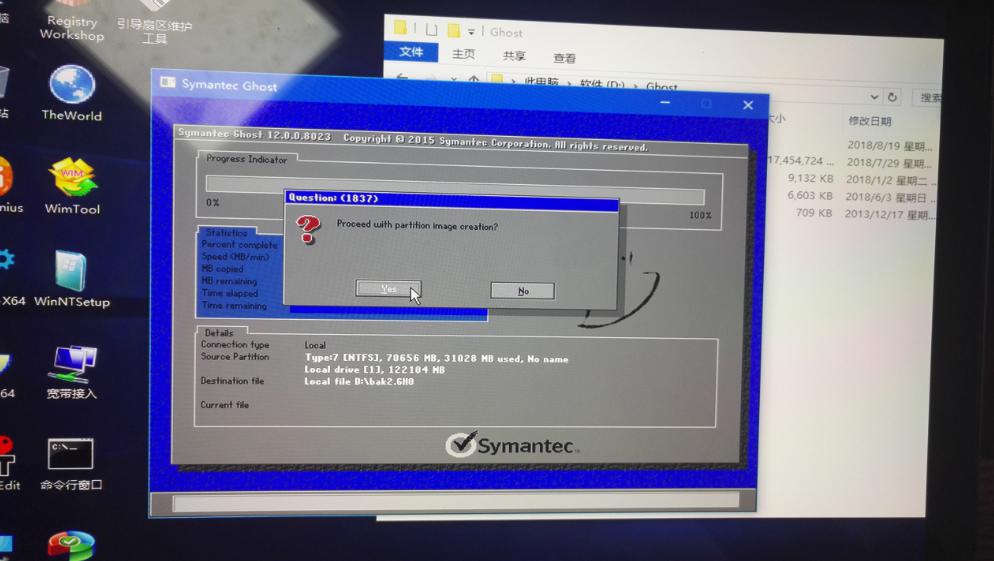Viewport: 994px width, 561px height.
Task: Click the Source Partition Type:7 NTFS text
Action: [436, 358]
